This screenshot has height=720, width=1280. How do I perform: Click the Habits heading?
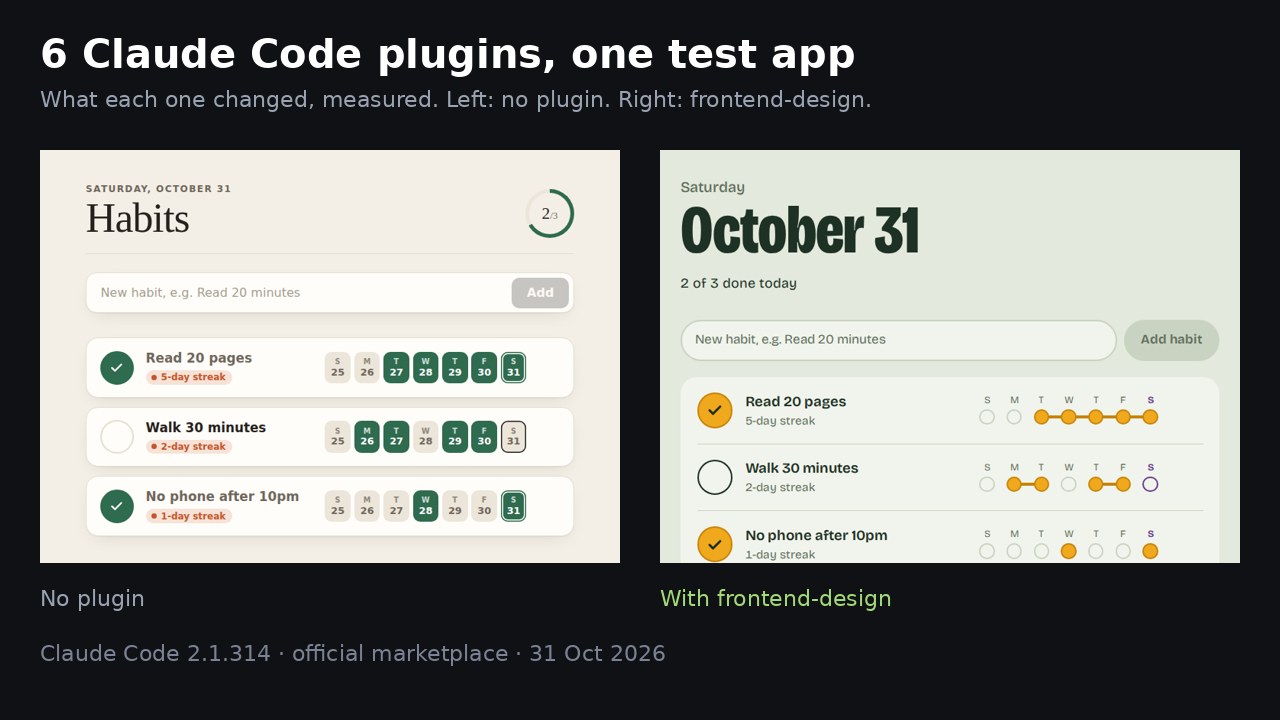(x=137, y=218)
